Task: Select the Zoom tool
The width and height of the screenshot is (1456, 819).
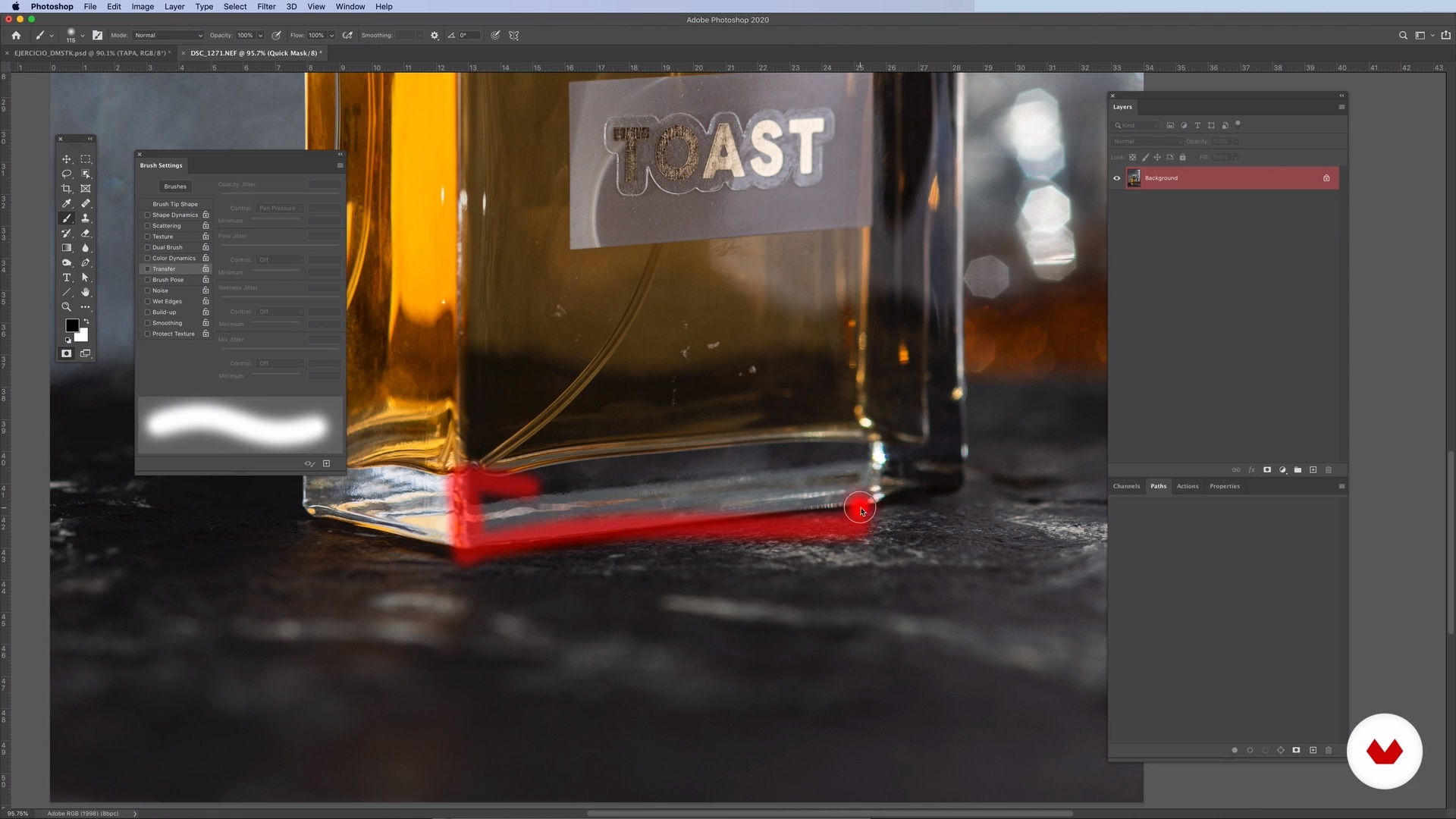Action: (67, 307)
